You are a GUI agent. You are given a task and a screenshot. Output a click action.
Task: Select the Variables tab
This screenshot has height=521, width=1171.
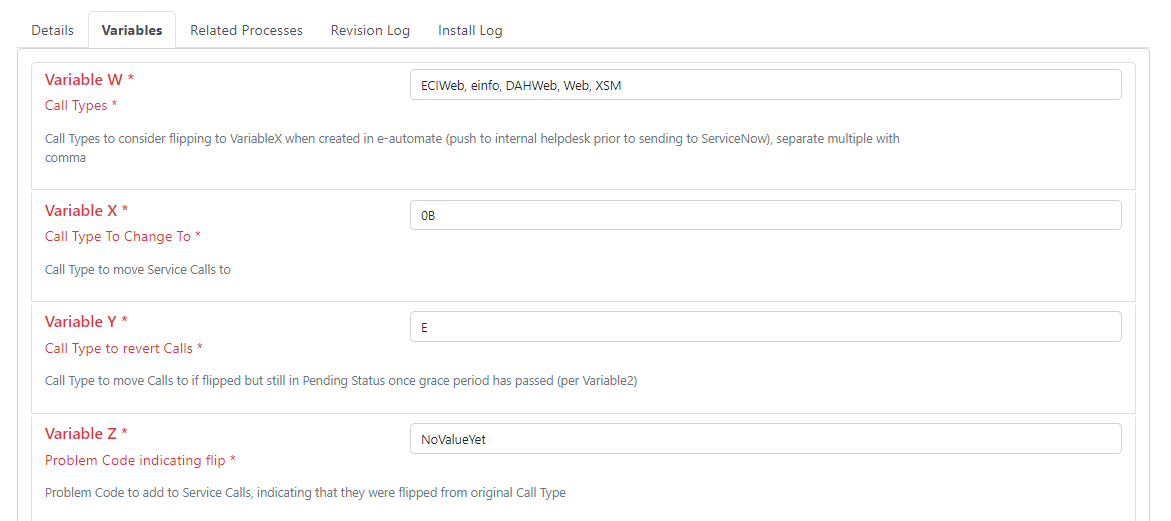click(x=131, y=31)
